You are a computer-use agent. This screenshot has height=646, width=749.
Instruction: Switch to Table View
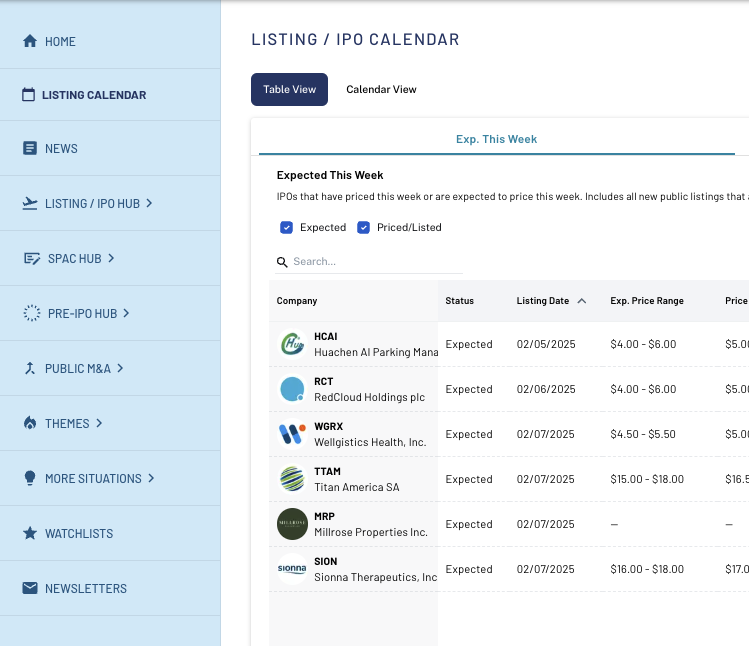click(289, 89)
